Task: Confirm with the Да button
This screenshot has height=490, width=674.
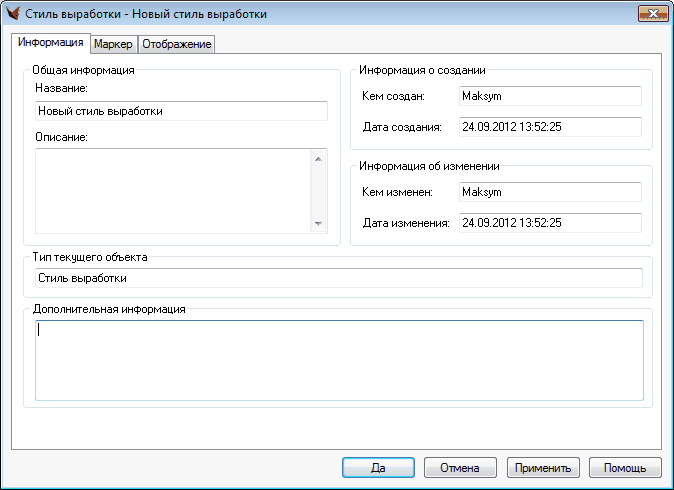Action: [378, 467]
